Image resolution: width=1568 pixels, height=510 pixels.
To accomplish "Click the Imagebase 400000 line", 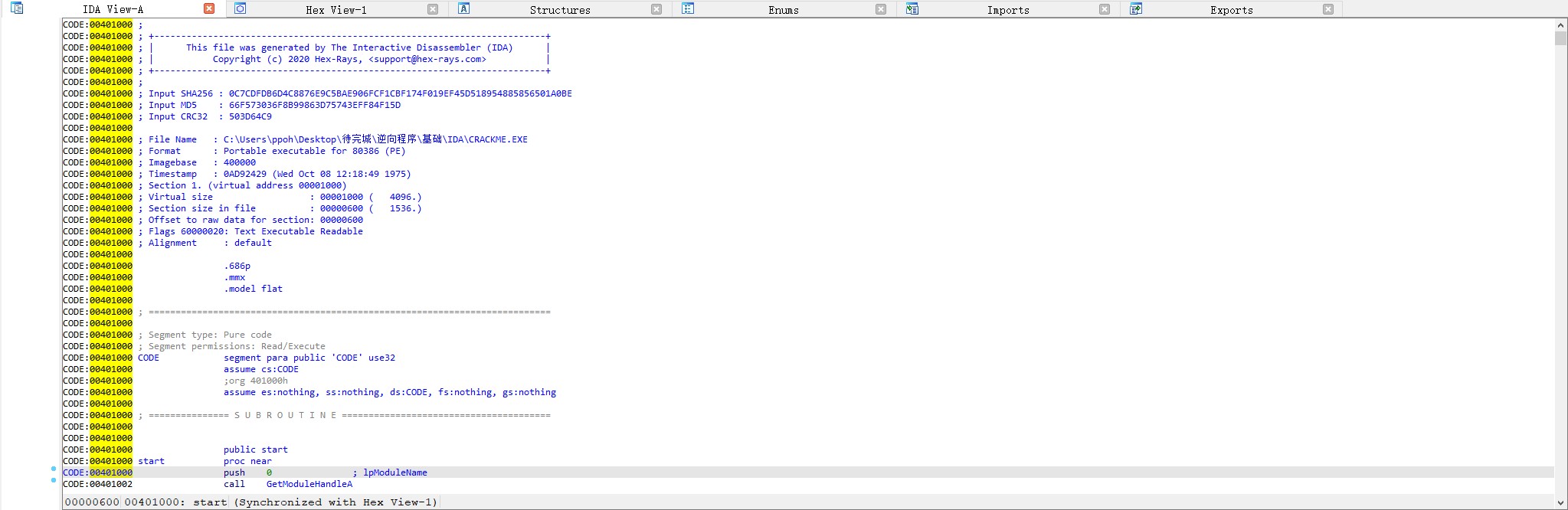I will tap(197, 162).
